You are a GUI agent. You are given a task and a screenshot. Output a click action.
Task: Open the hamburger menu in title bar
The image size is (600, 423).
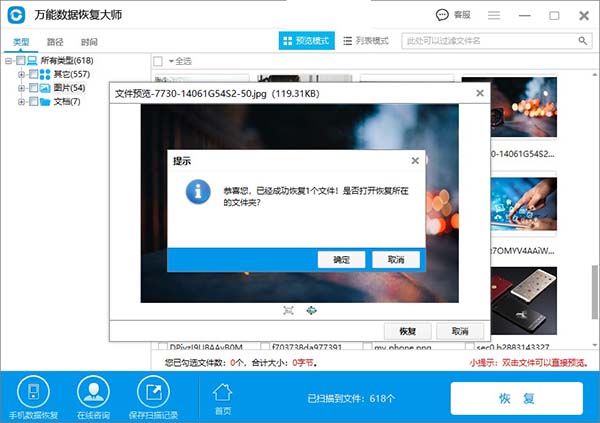(x=492, y=15)
